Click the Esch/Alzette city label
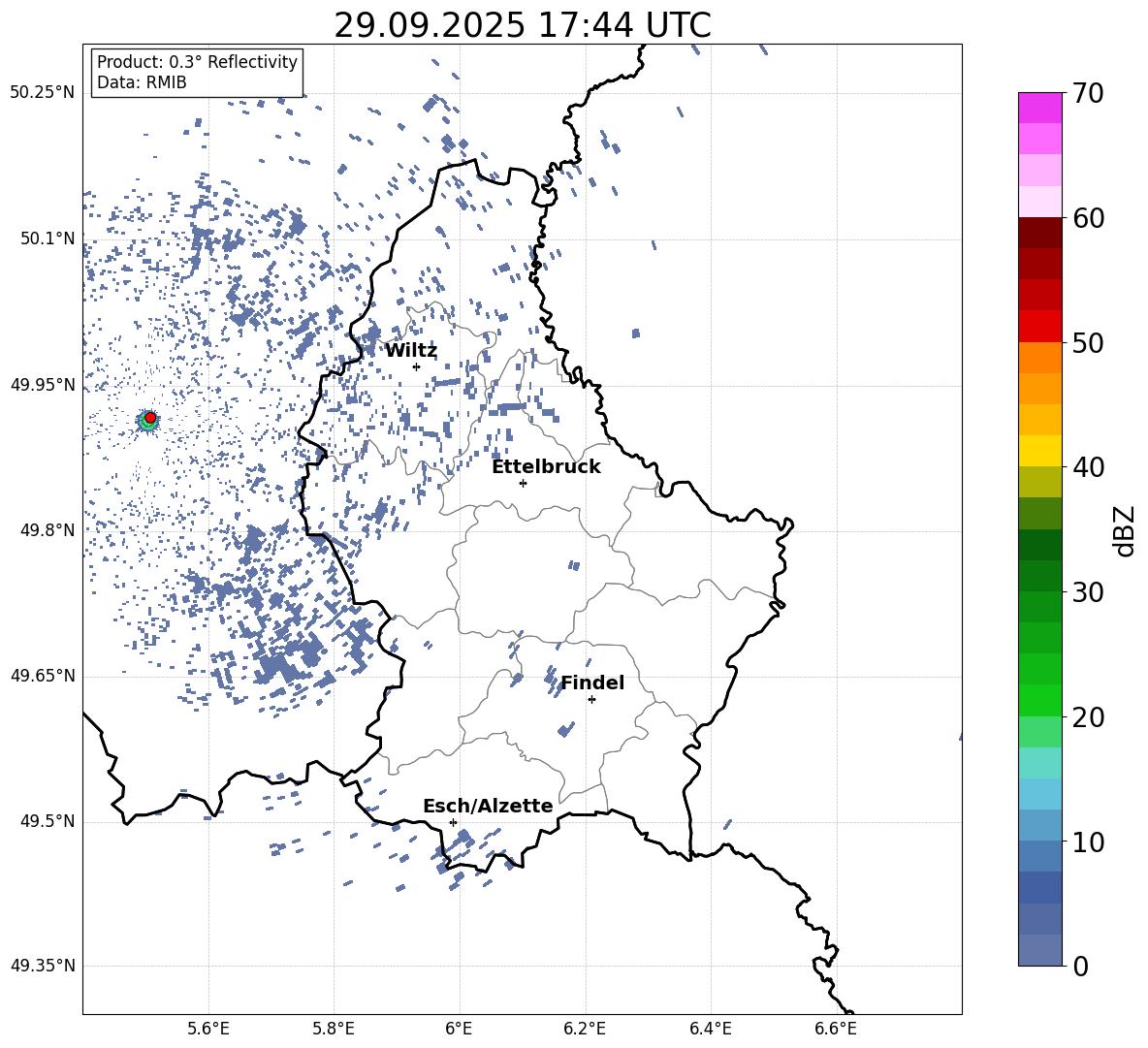 (x=488, y=807)
